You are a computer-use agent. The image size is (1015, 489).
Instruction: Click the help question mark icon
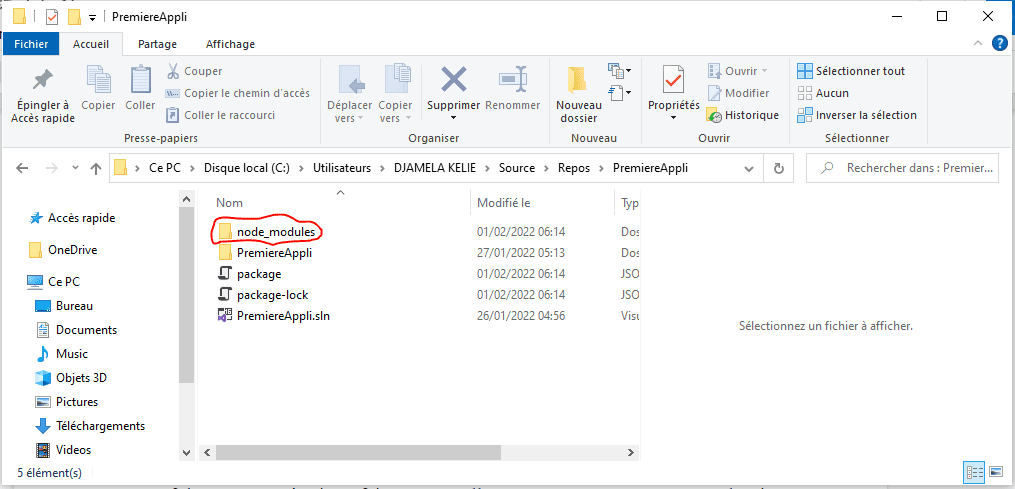(998, 43)
